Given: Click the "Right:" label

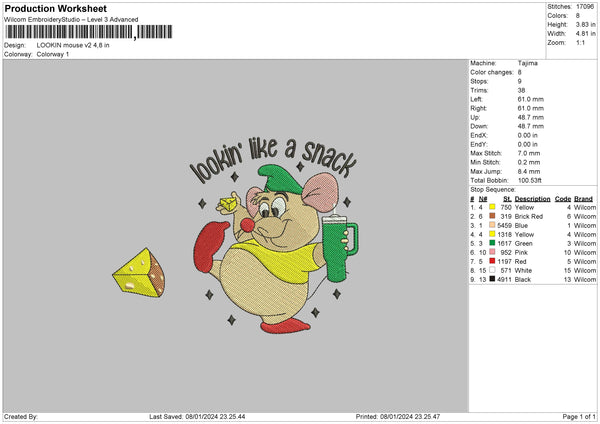Looking at the screenshot, I should (478, 108).
